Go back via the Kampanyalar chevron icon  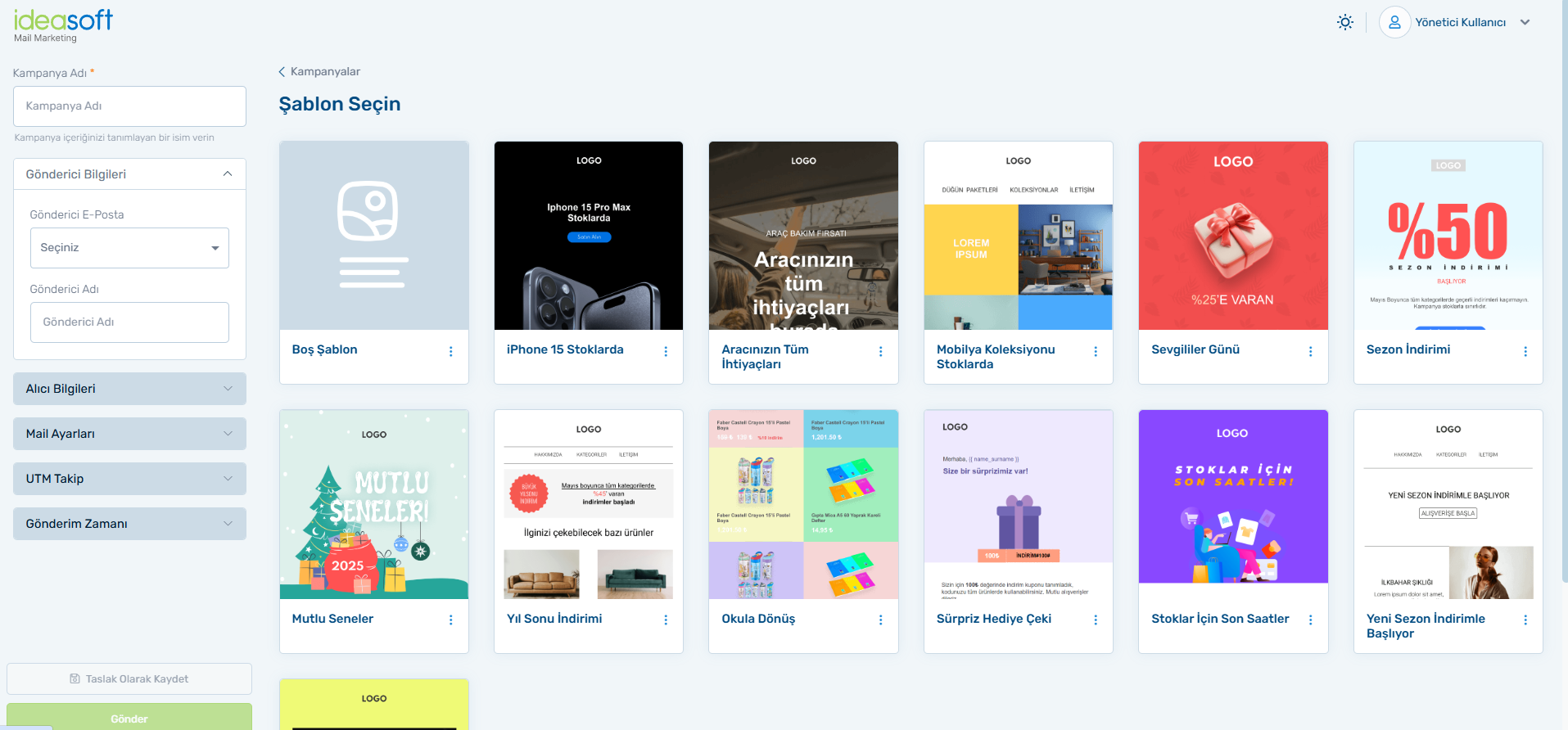pyautogui.click(x=282, y=72)
